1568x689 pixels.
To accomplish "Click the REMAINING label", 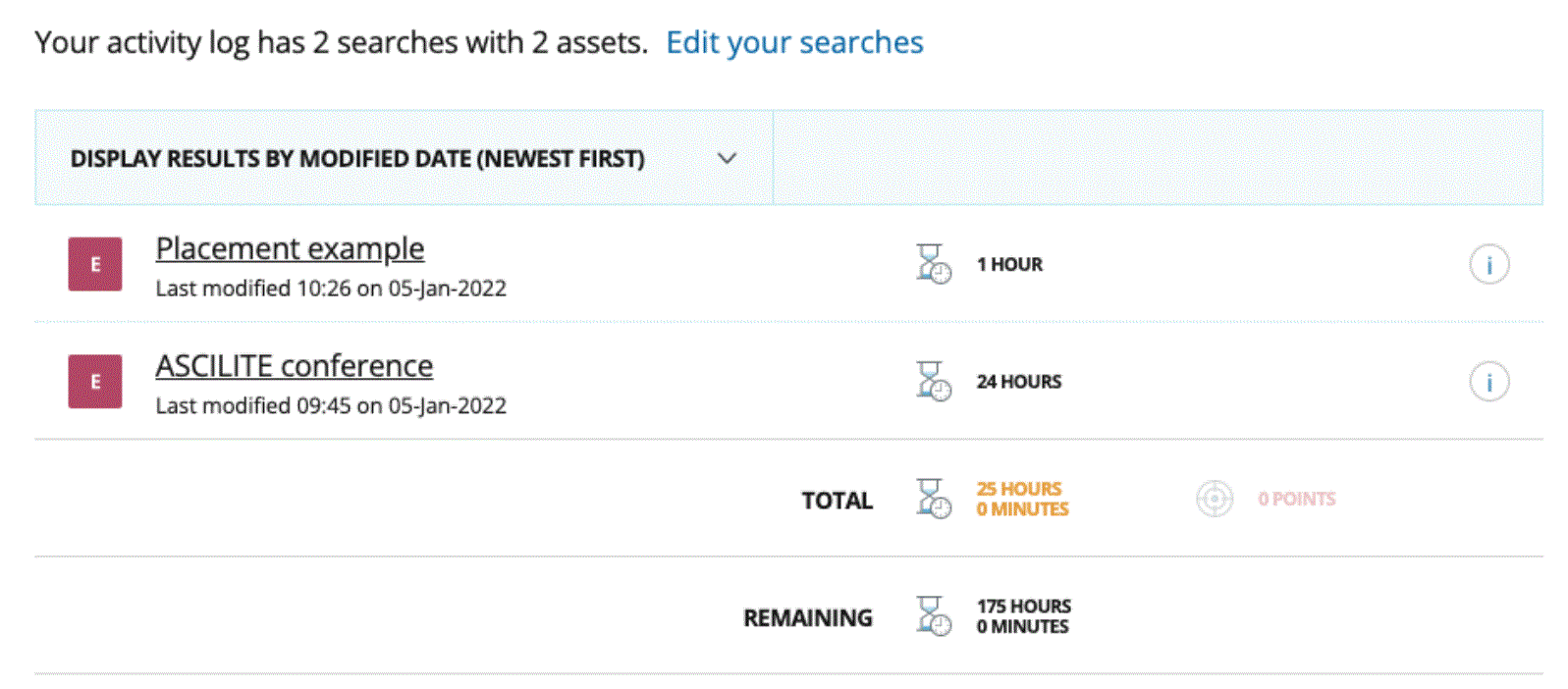I will point(807,617).
